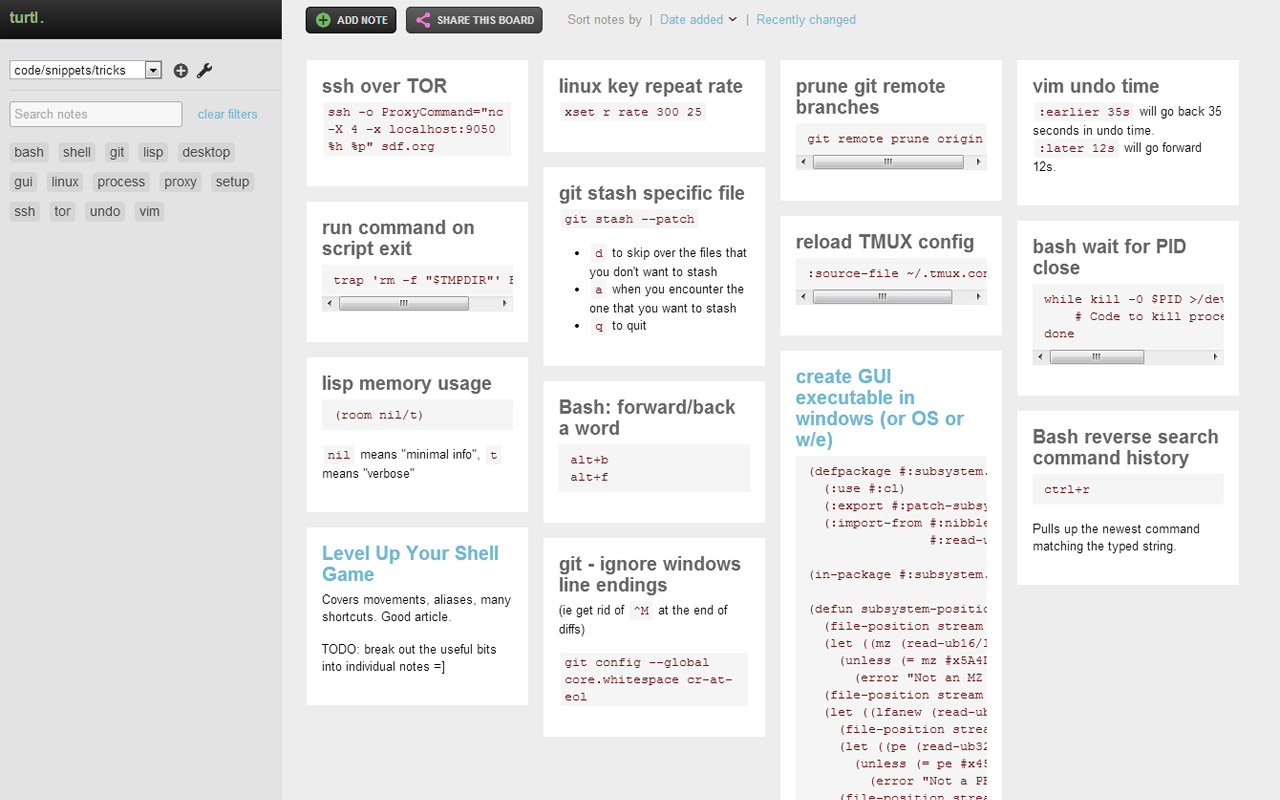
Task: Click the Sort notes by label
Action: coord(604,19)
